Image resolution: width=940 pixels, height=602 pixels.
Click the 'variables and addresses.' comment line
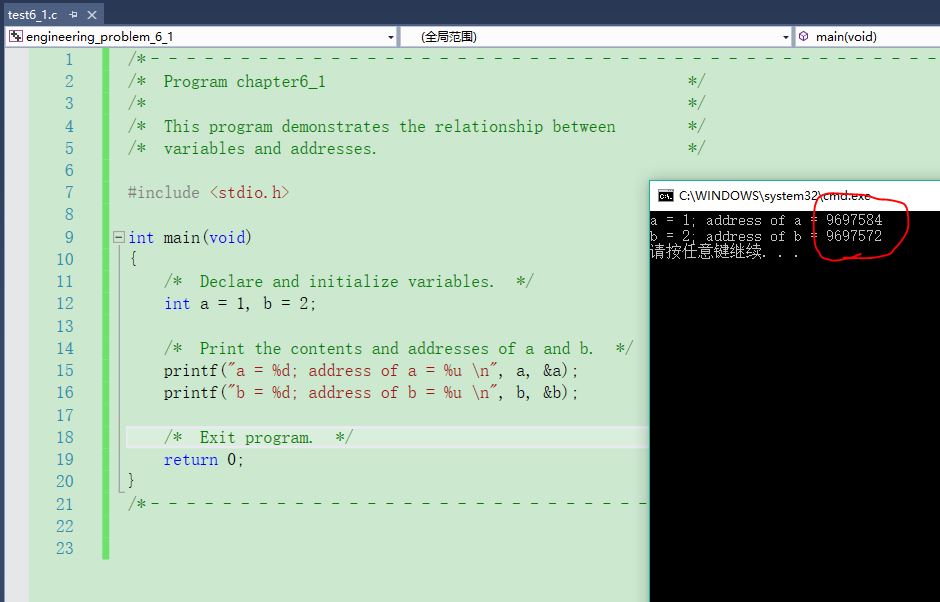[x=270, y=149]
